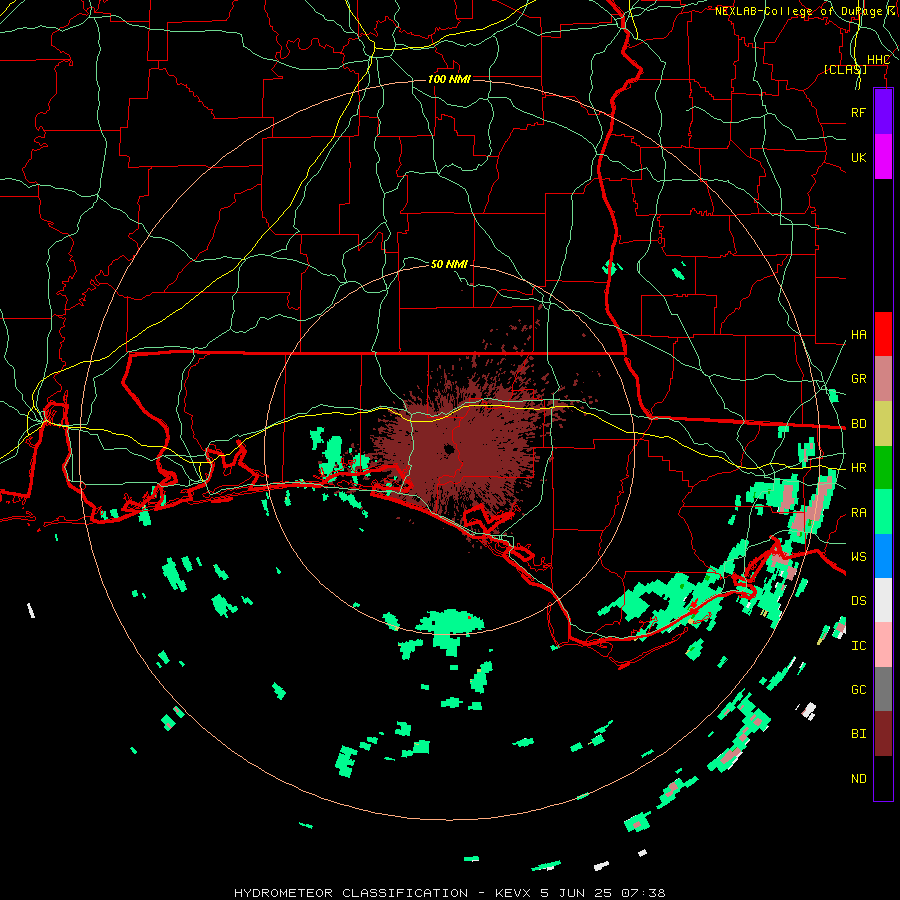Click the light pink IC legend swatch
This screenshot has height=900, width=900.
point(883,645)
